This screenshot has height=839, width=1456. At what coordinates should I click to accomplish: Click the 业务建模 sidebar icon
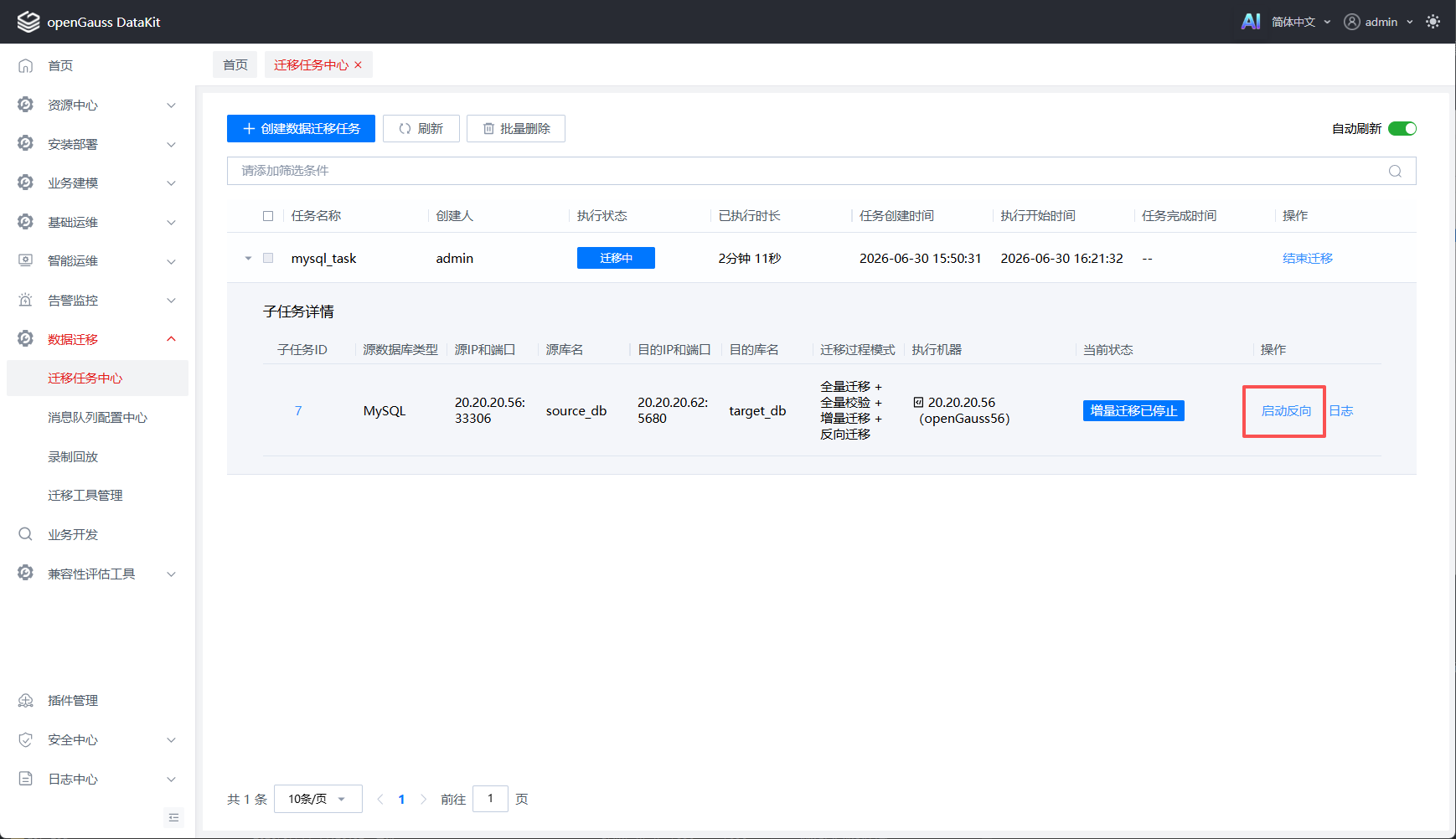(26, 183)
